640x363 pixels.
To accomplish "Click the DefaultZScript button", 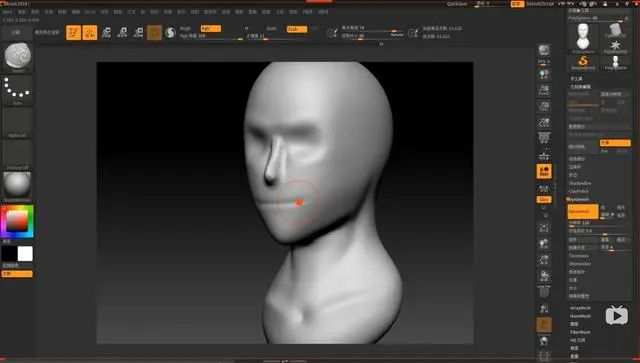I will pyautogui.click(x=540, y=4).
